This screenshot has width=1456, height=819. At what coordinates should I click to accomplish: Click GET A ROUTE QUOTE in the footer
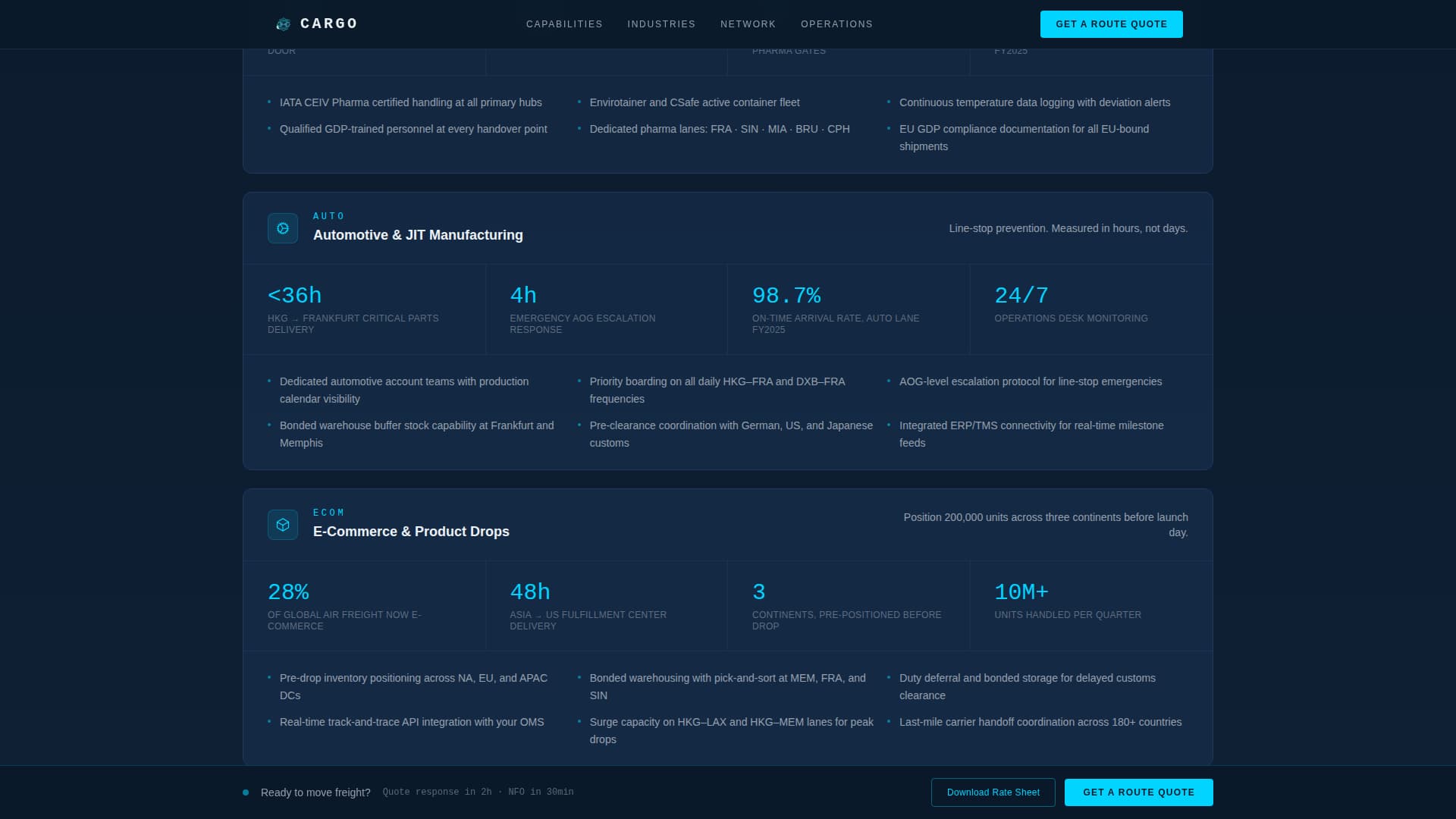1138,792
